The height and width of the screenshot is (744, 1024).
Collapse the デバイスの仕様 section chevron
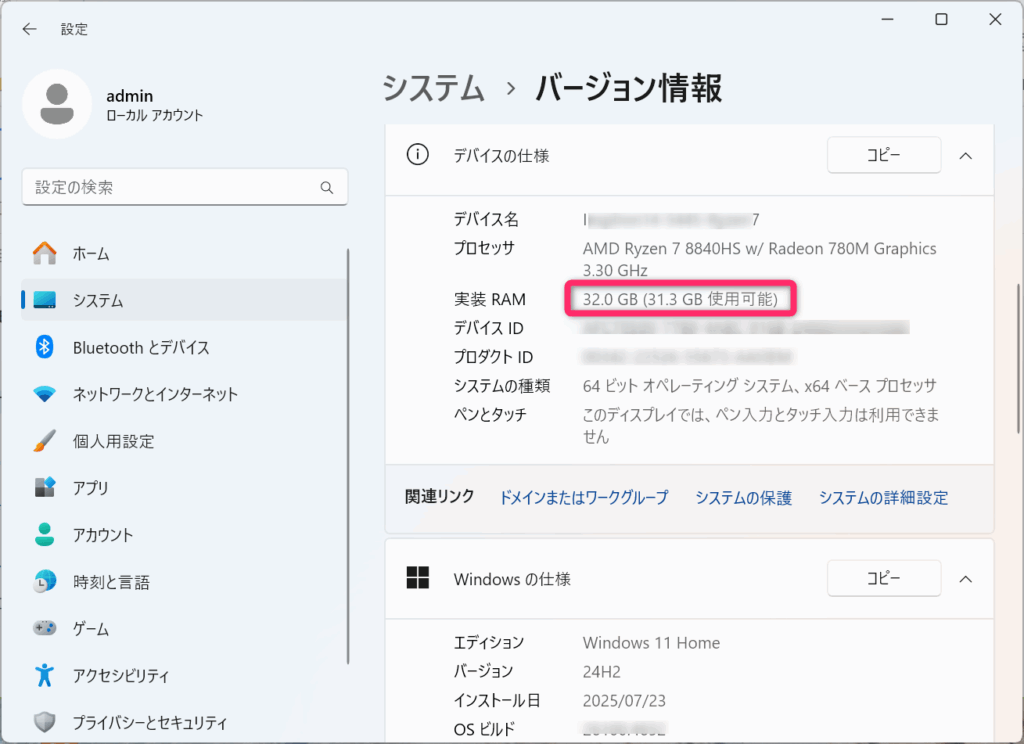tap(965, 155)
